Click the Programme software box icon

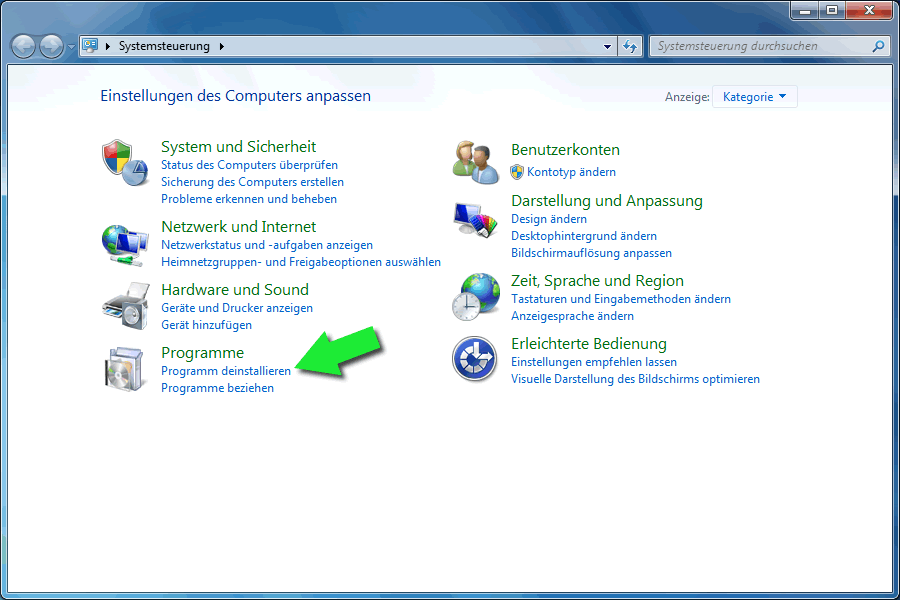pos(125,369)
